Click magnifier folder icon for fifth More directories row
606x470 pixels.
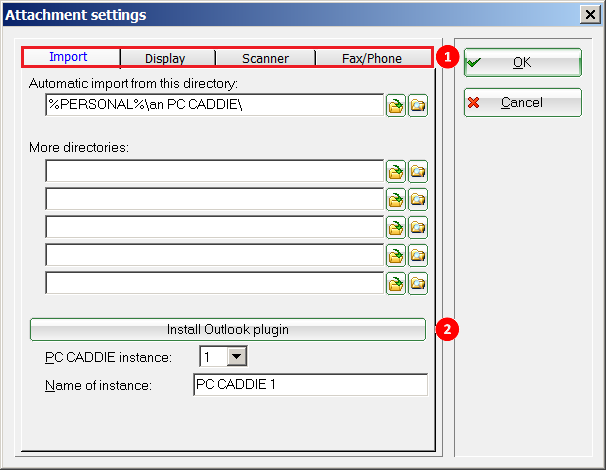[418, 283]
